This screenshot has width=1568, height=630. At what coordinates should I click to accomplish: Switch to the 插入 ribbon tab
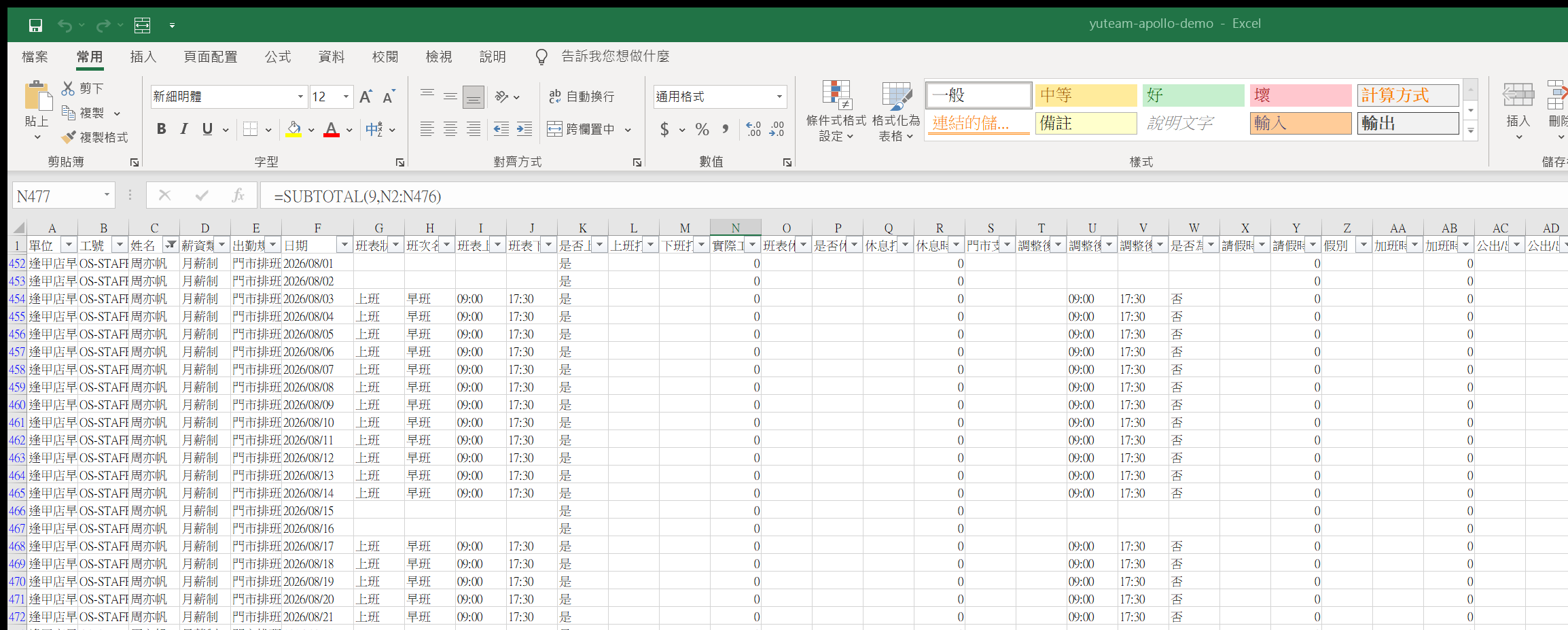click(143, 56)
